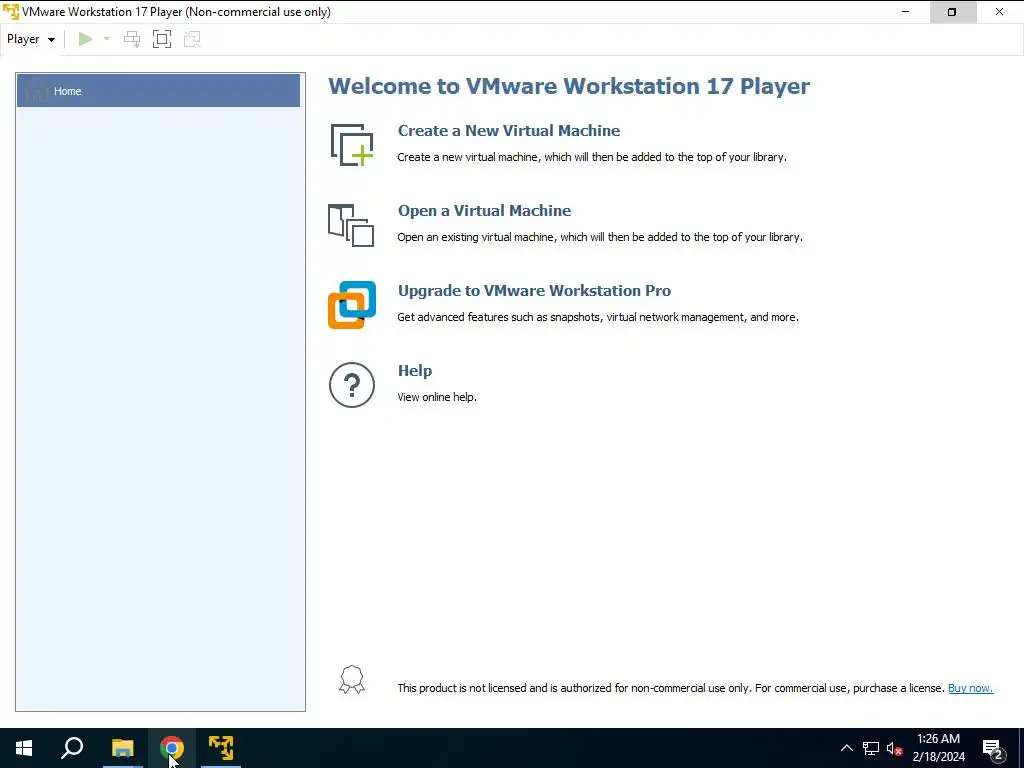Show hidden tray icons chevron
1024x768 pixels.
pos(846,748)
